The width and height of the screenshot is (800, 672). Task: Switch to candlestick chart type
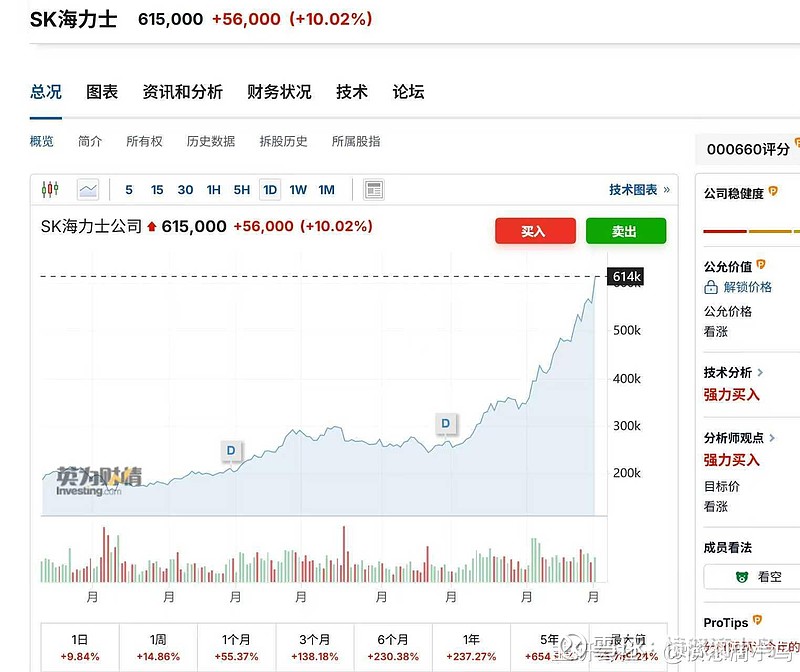coord(50,189)
